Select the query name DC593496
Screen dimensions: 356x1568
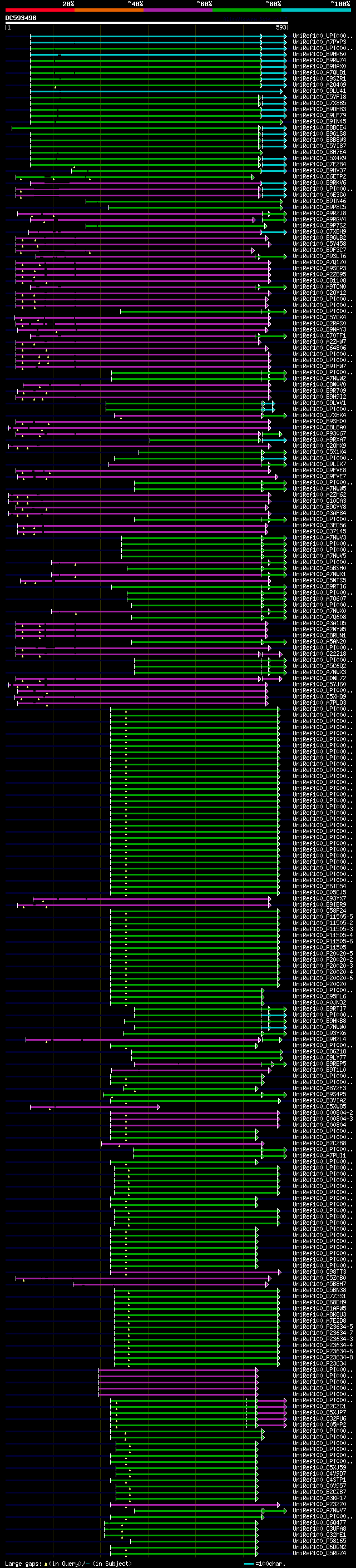(x=21, y=18)
